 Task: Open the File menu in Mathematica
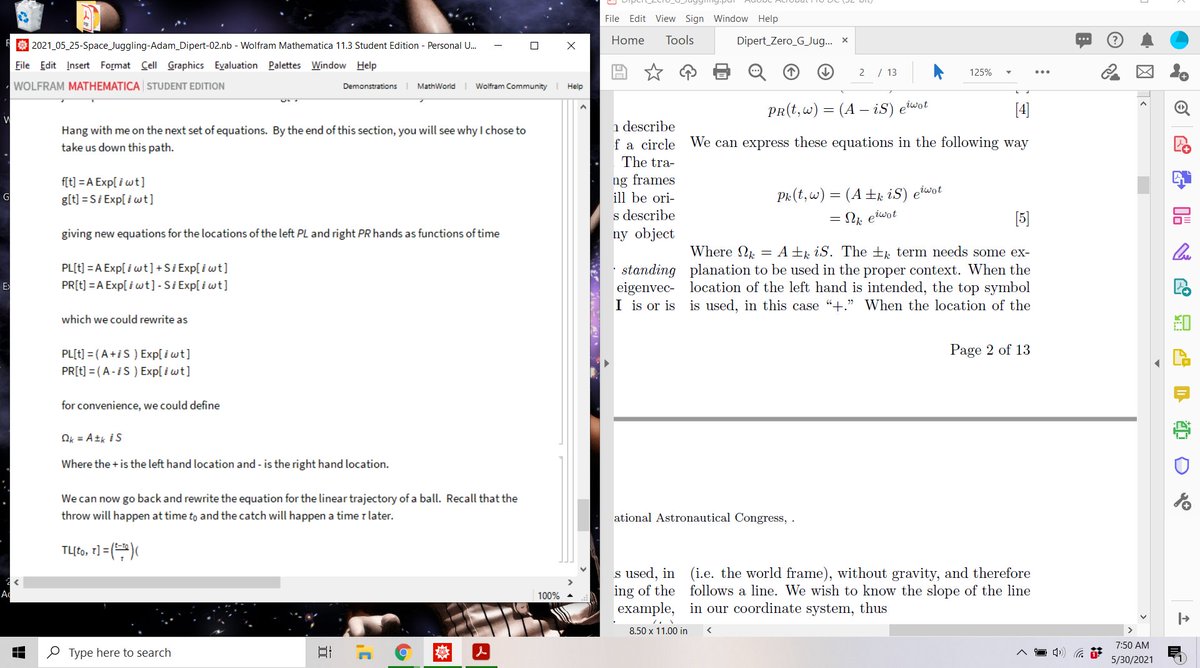[x=22, y=65]
